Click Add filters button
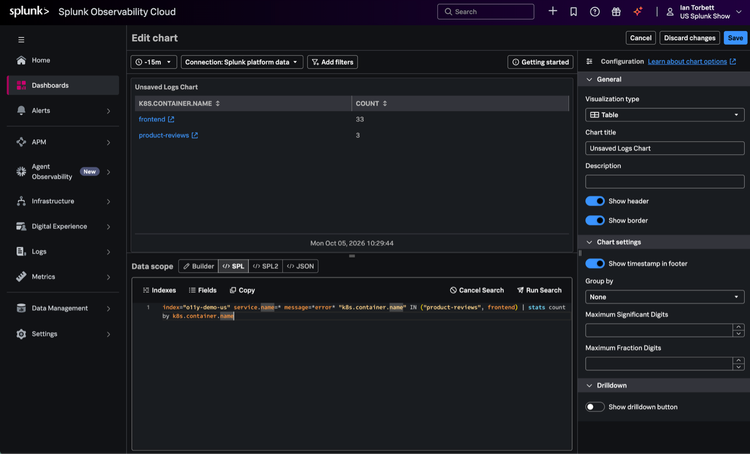Screen dimensions: 750x455 (332, 62)
